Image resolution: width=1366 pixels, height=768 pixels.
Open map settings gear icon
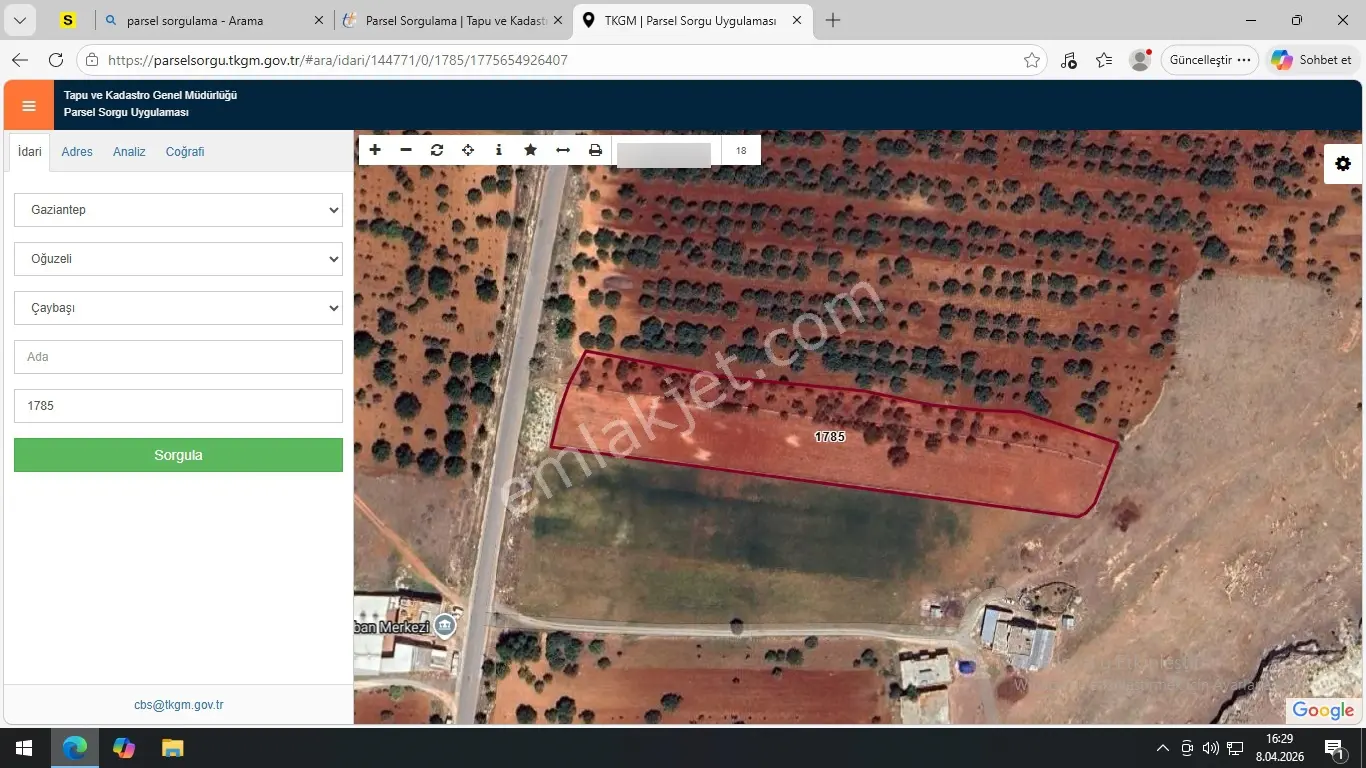1343,164
